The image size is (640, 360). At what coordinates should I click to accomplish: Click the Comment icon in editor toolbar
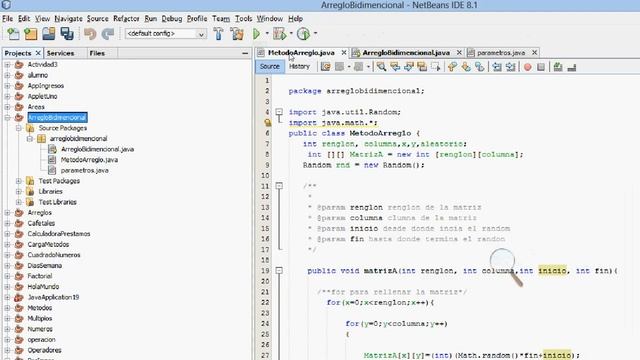(x=558, y=67)
